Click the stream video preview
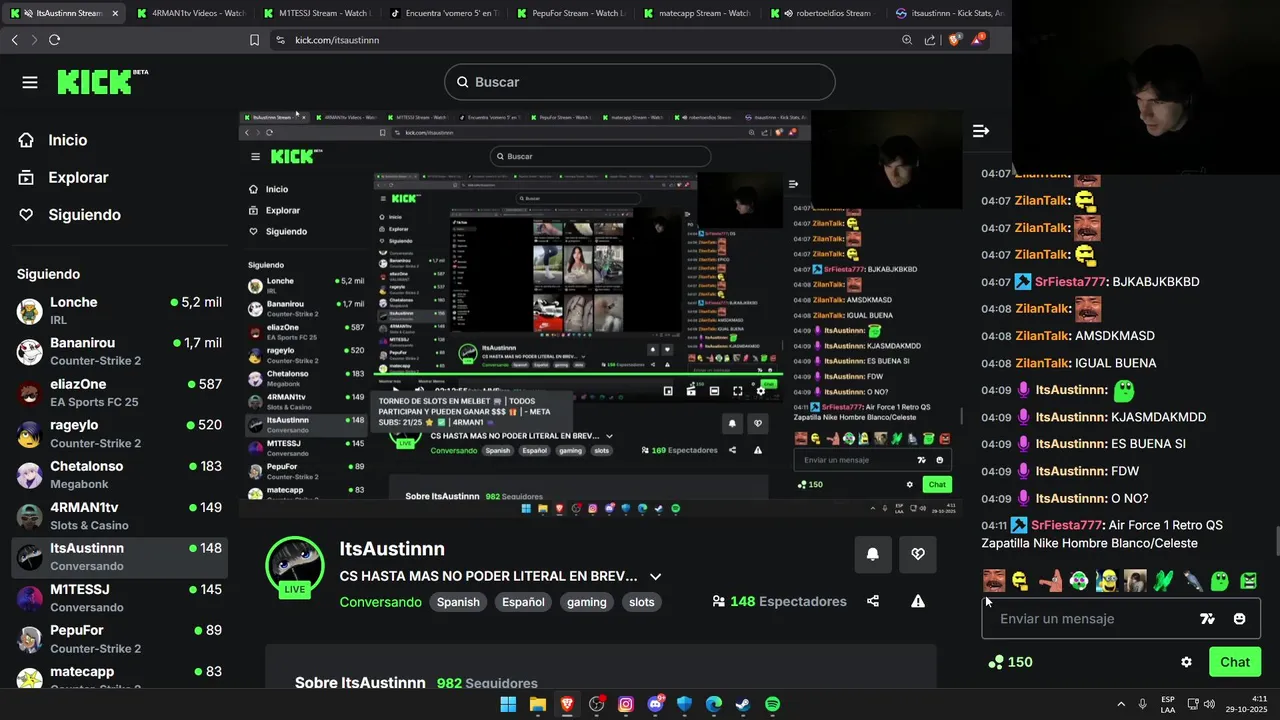This screenshot has width=1280, height=720. (x=600, y=315)
